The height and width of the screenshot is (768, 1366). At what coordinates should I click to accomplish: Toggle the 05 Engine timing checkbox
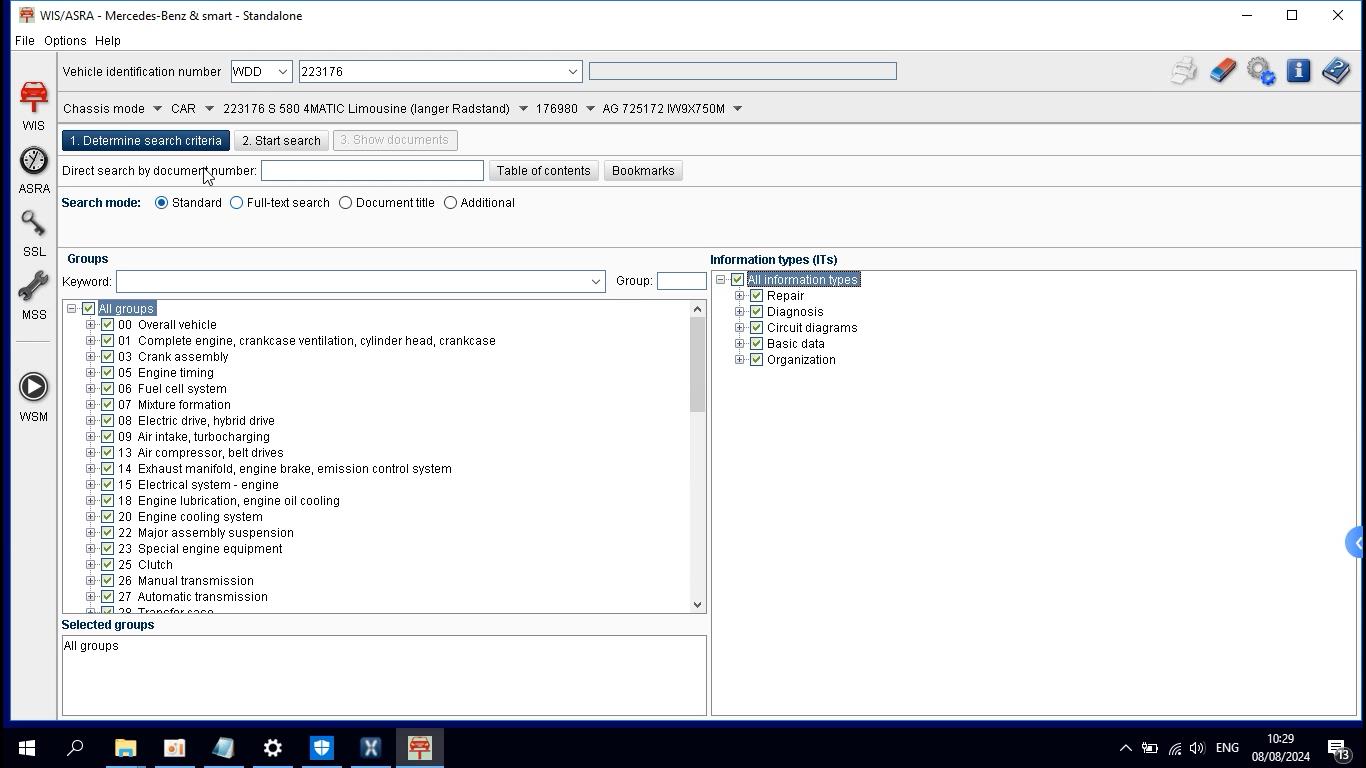tap(107, 373)
